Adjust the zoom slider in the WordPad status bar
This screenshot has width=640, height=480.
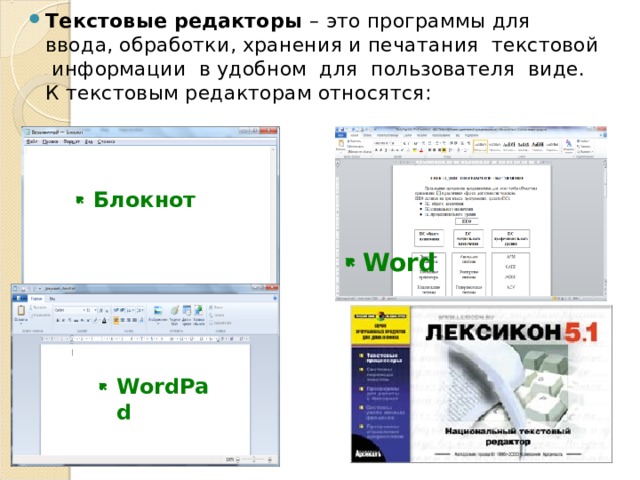click(253, 460)
